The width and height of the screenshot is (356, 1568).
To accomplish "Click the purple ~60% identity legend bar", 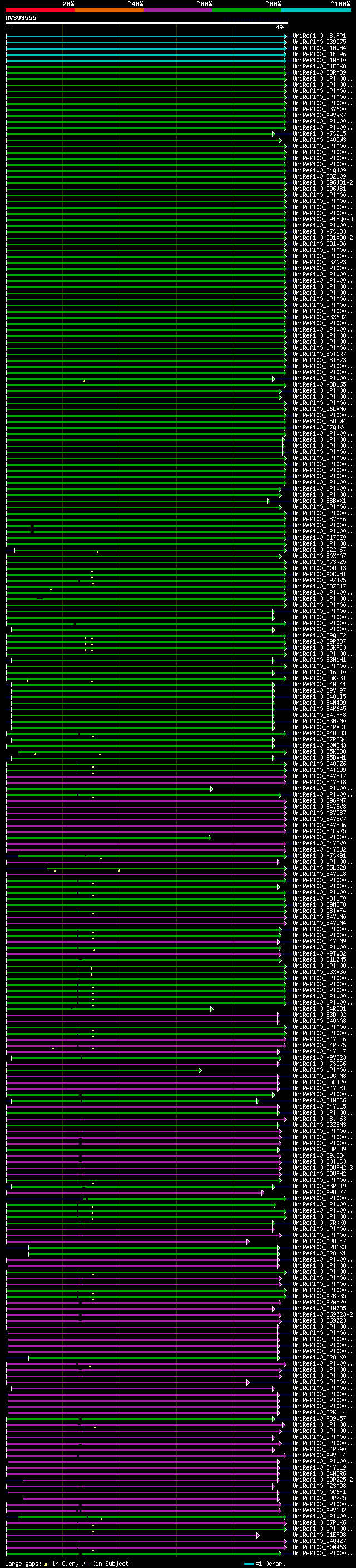I will coord(177,10).
